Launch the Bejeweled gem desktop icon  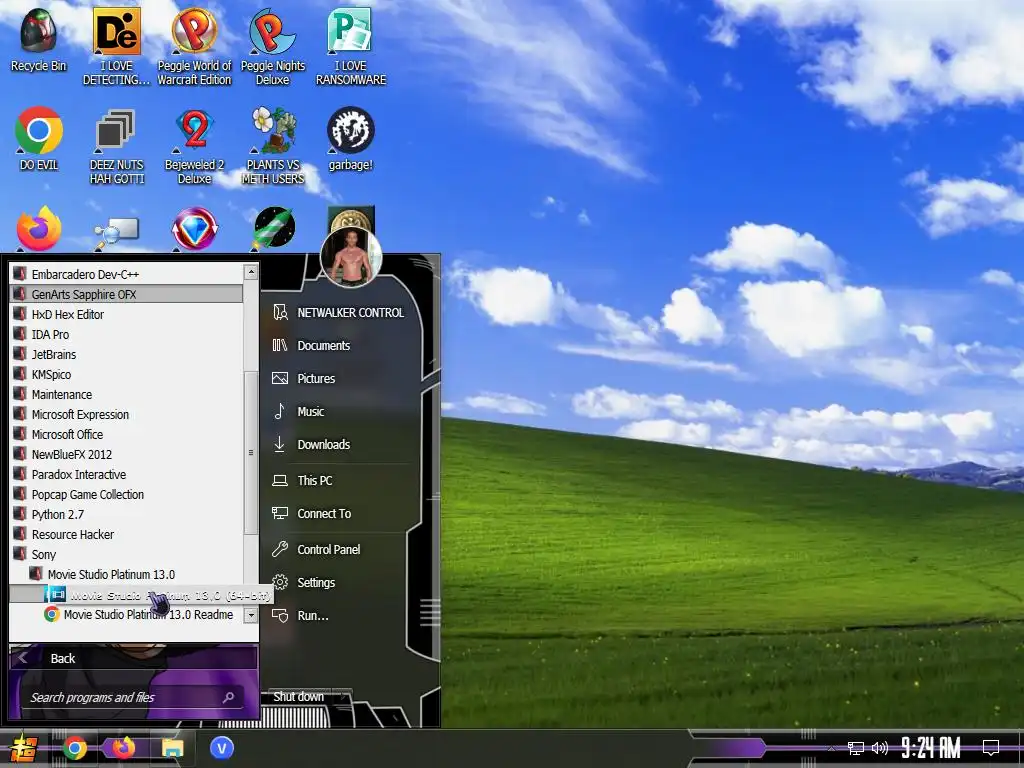click(194, 229)
